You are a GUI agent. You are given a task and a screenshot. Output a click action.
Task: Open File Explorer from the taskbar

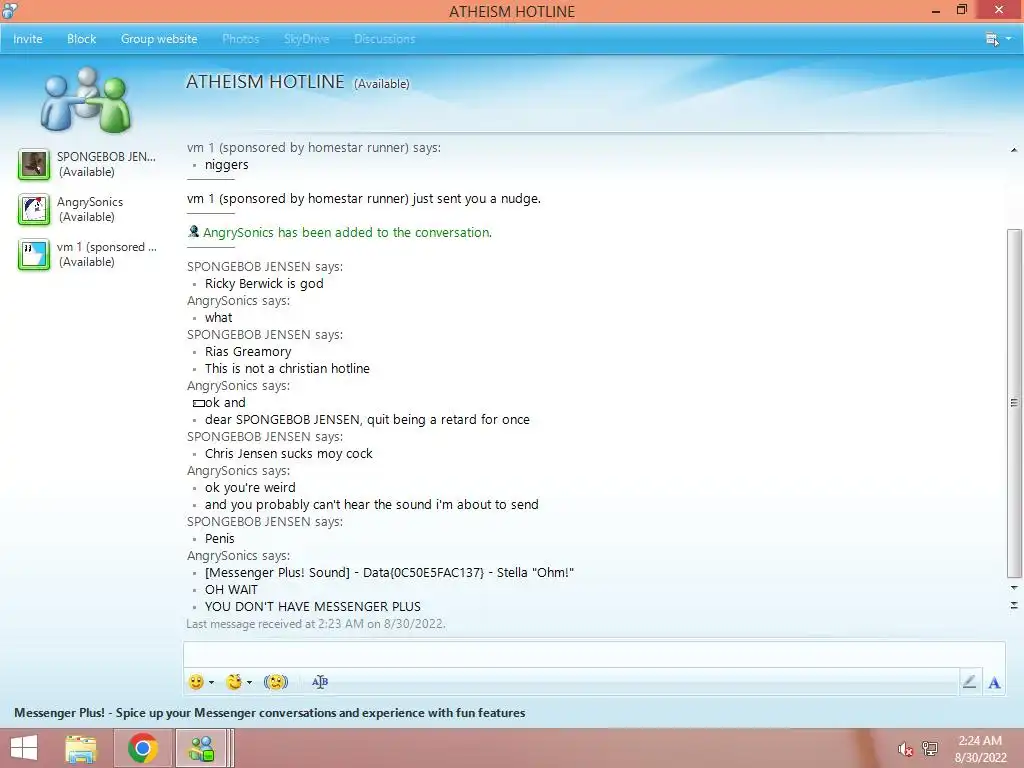click(x=81, y=748)
